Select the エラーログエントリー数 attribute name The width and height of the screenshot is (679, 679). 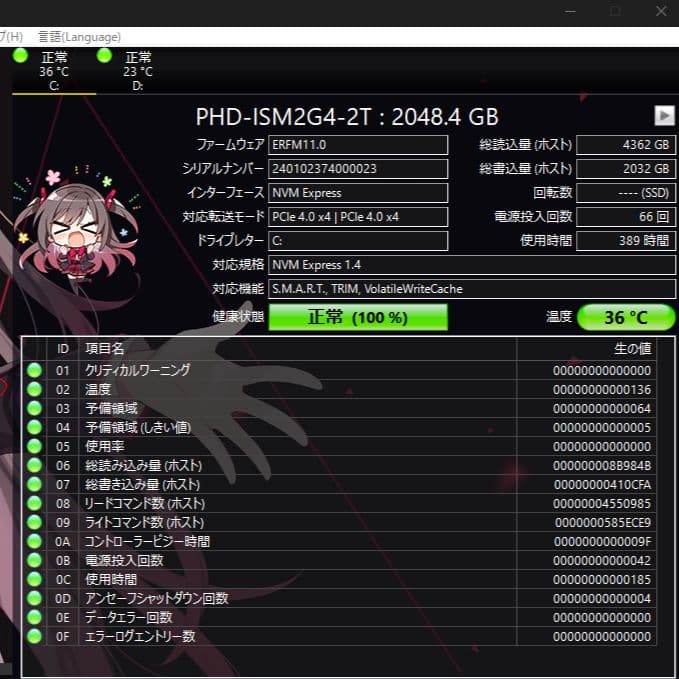point(140,637)
